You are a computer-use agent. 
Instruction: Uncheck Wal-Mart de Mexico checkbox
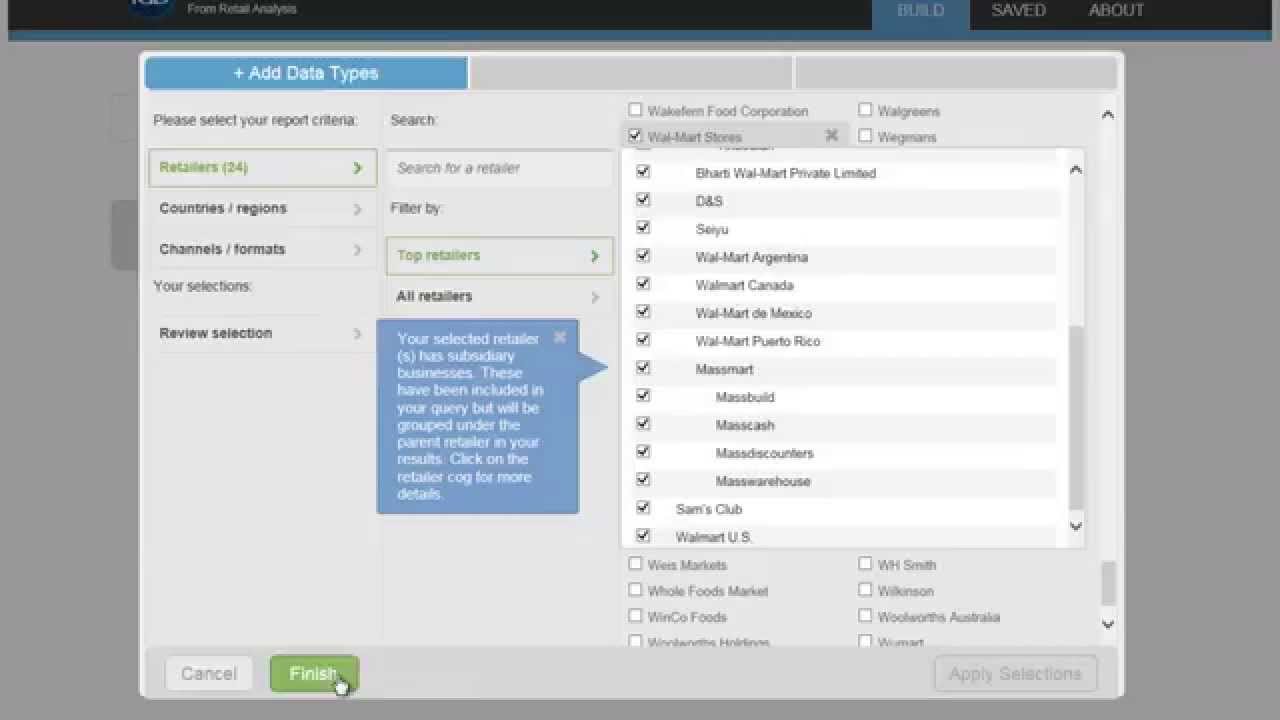click(x=643, y=311)
